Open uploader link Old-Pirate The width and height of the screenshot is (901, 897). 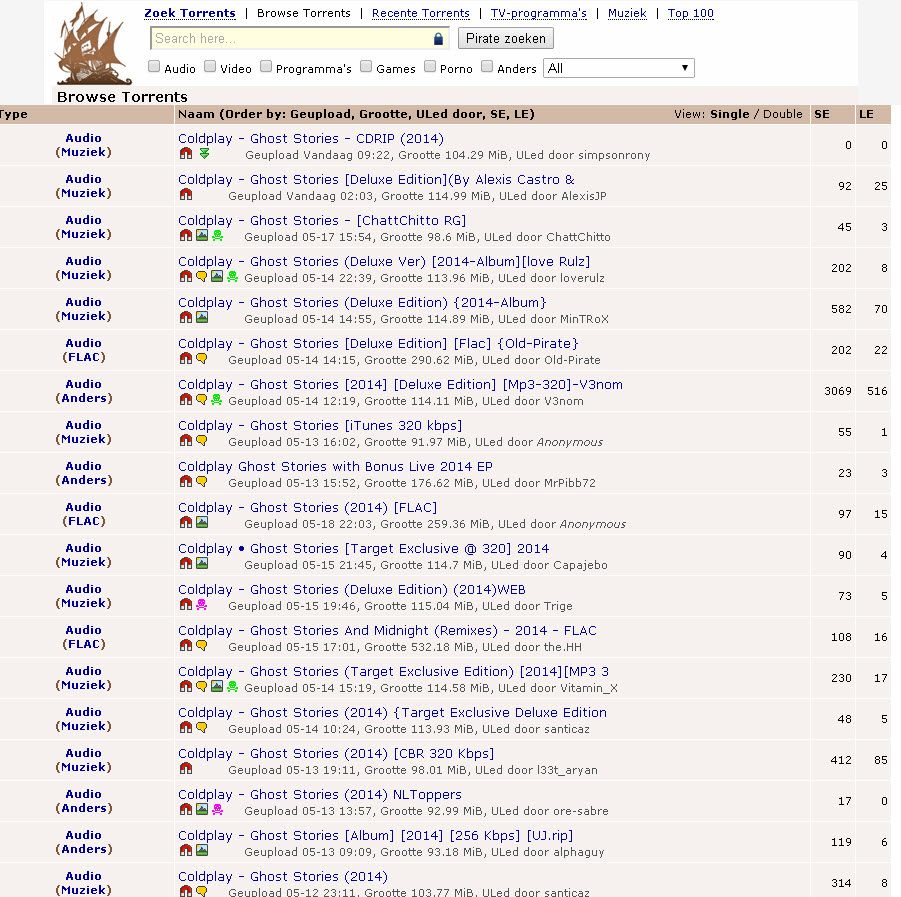572,360
